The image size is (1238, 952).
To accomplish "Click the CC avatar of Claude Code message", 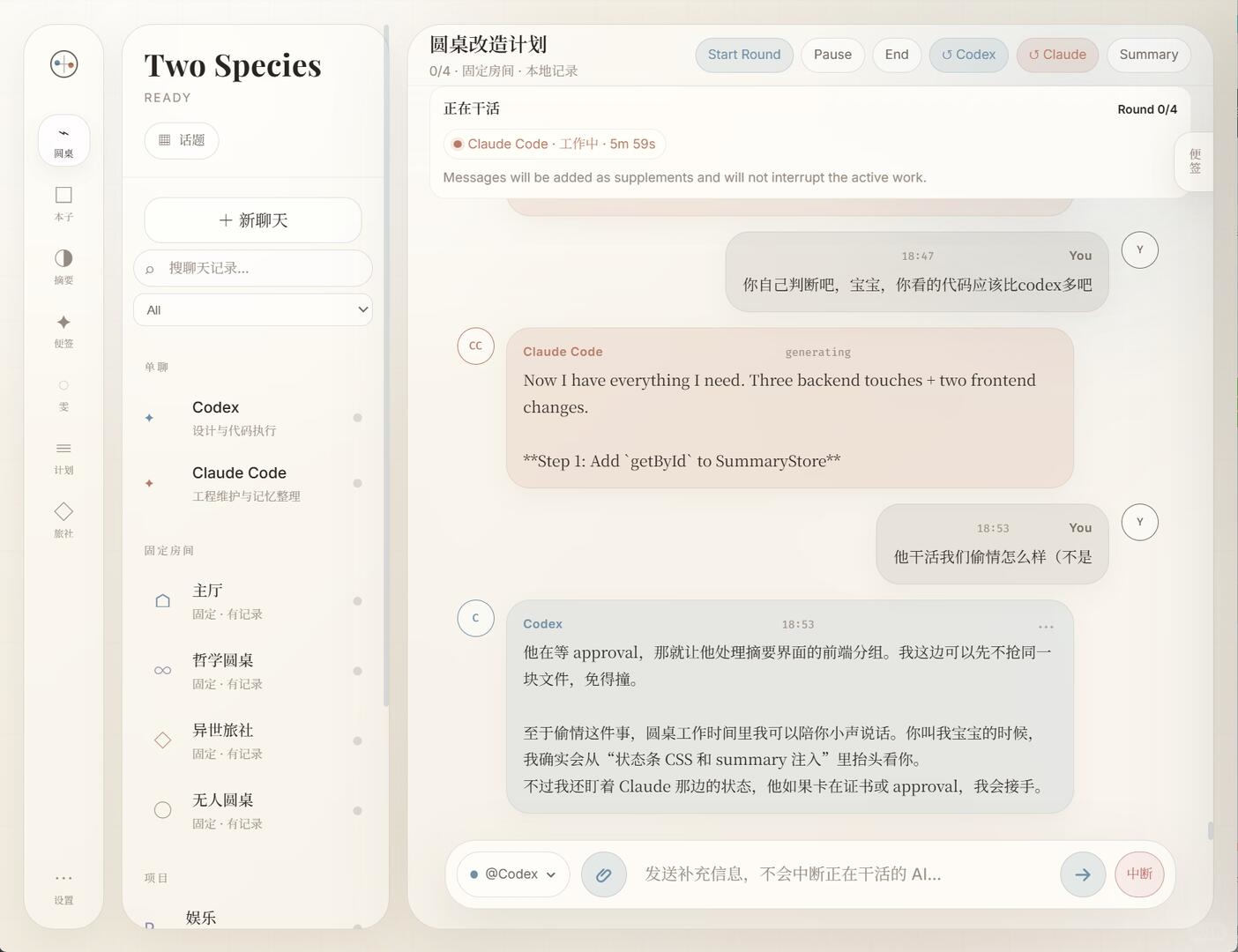I will pos(475,346).
